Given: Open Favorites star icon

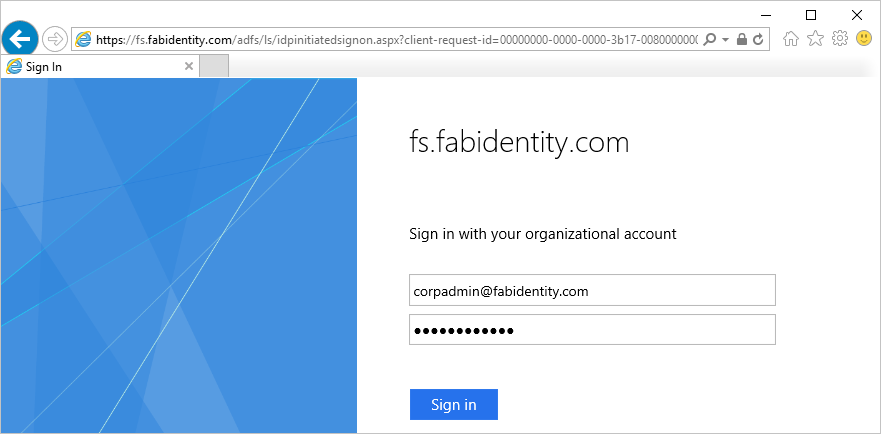Looking at the screenshot, I should [x=815, y=39].
